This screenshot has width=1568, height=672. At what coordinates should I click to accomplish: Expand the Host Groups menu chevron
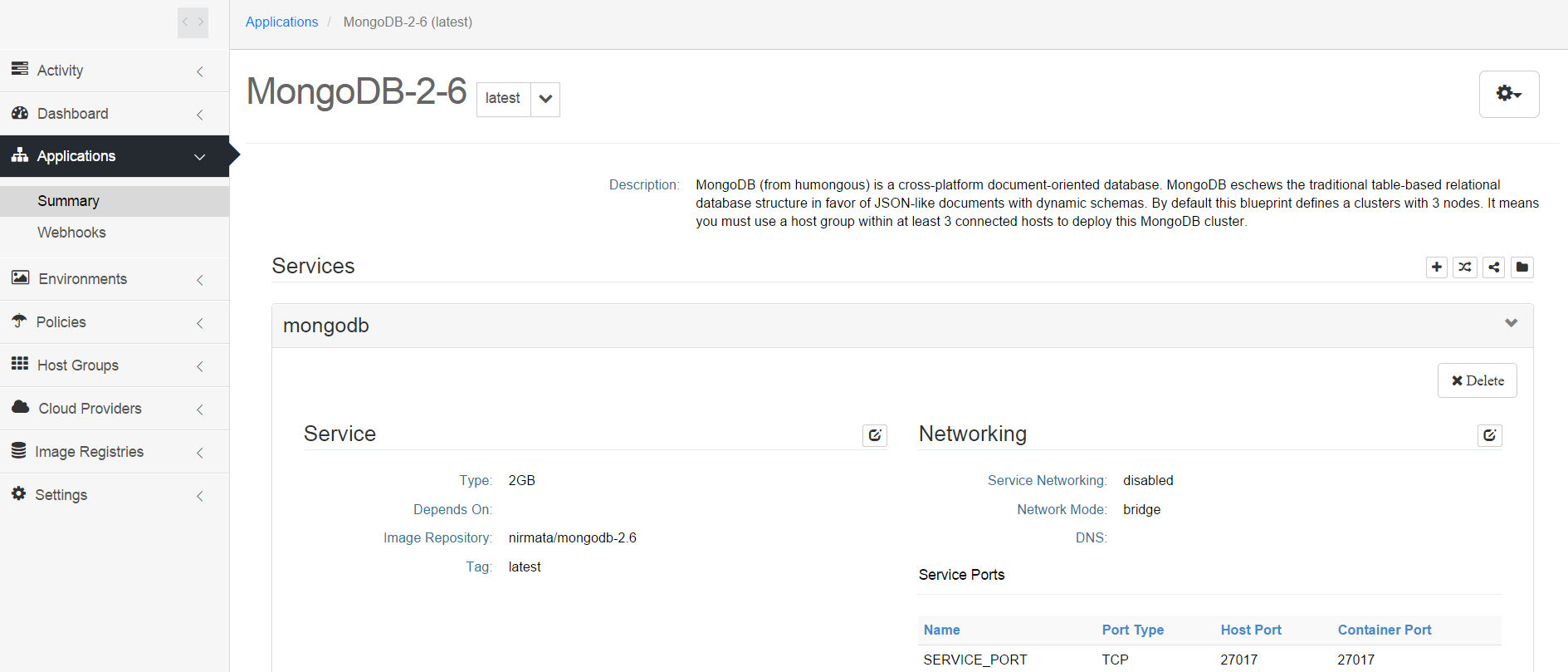click(200, 366)
